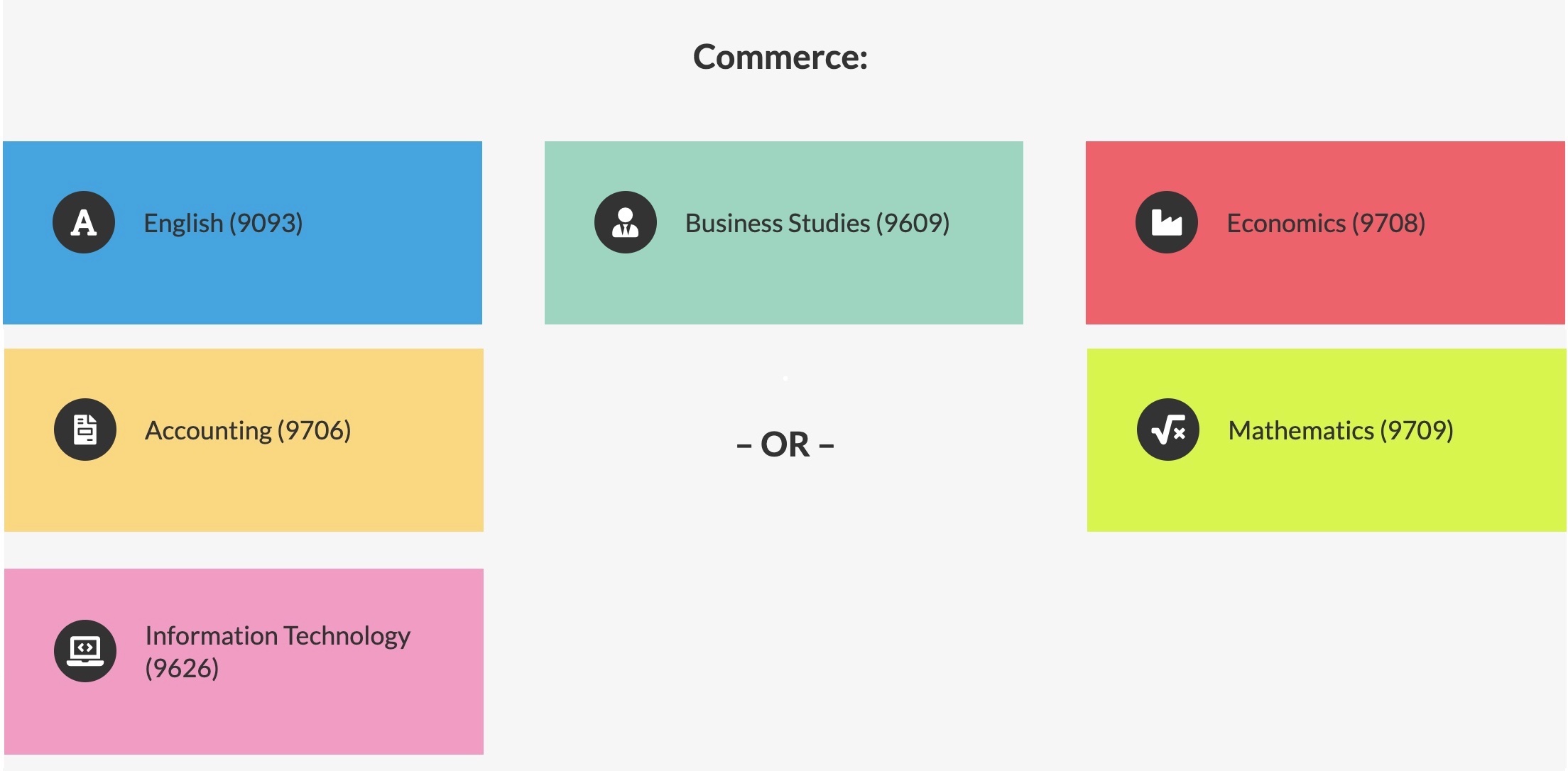
Task: Click the English letter A icon
Action: coord(84,222)
